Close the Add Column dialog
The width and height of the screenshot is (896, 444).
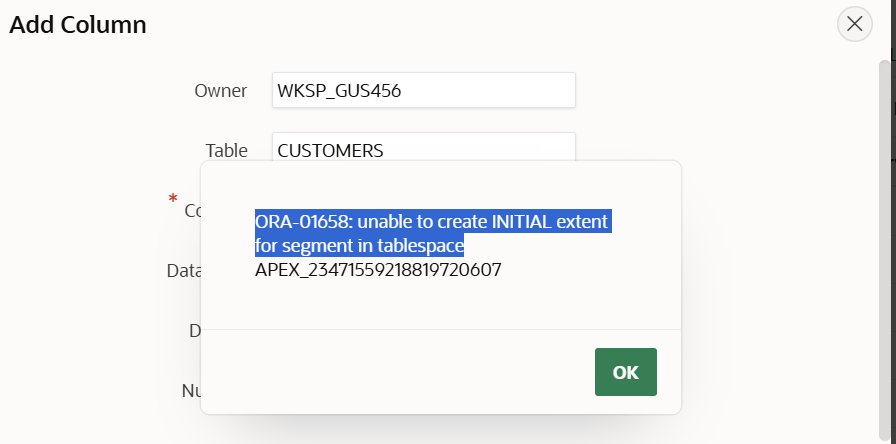pos(854,24)
